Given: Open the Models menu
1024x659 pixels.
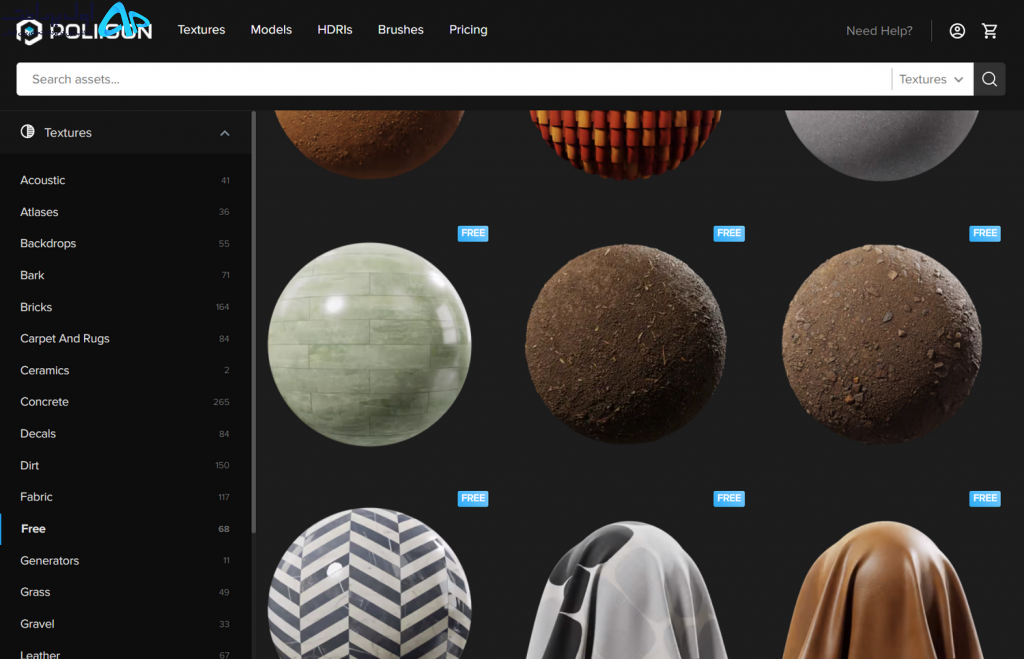Looking at the screenshot, I should [271, 29].
